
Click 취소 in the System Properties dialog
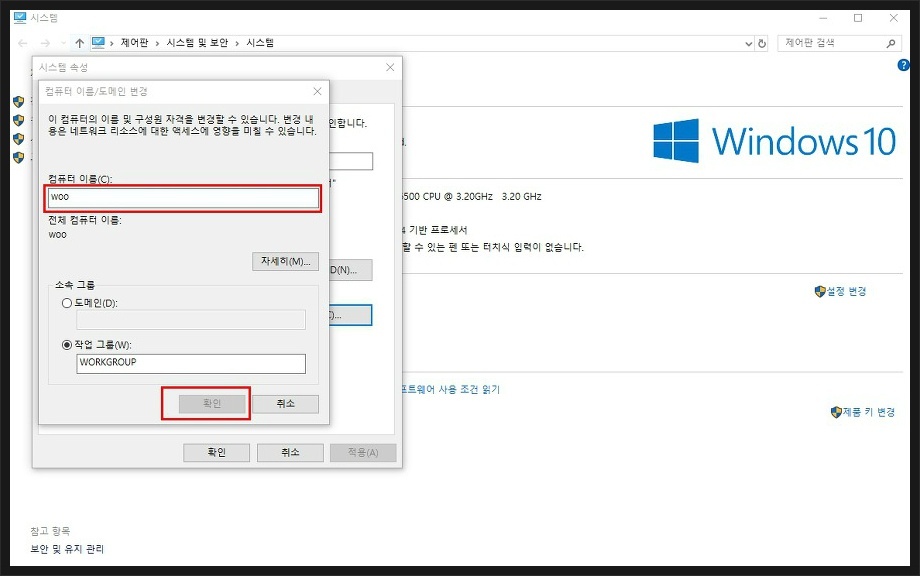pos(290,452)
